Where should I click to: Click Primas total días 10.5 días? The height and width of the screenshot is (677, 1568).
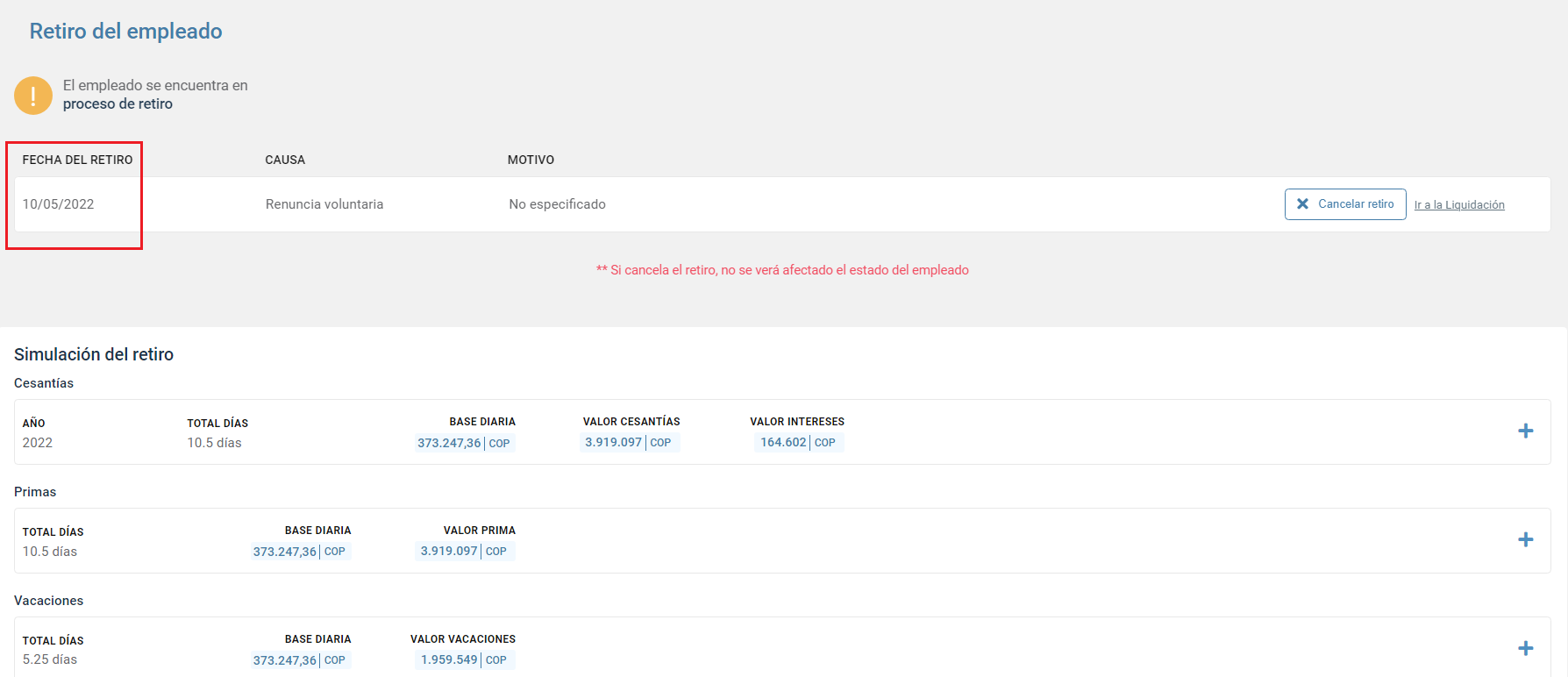coord(50,552)
